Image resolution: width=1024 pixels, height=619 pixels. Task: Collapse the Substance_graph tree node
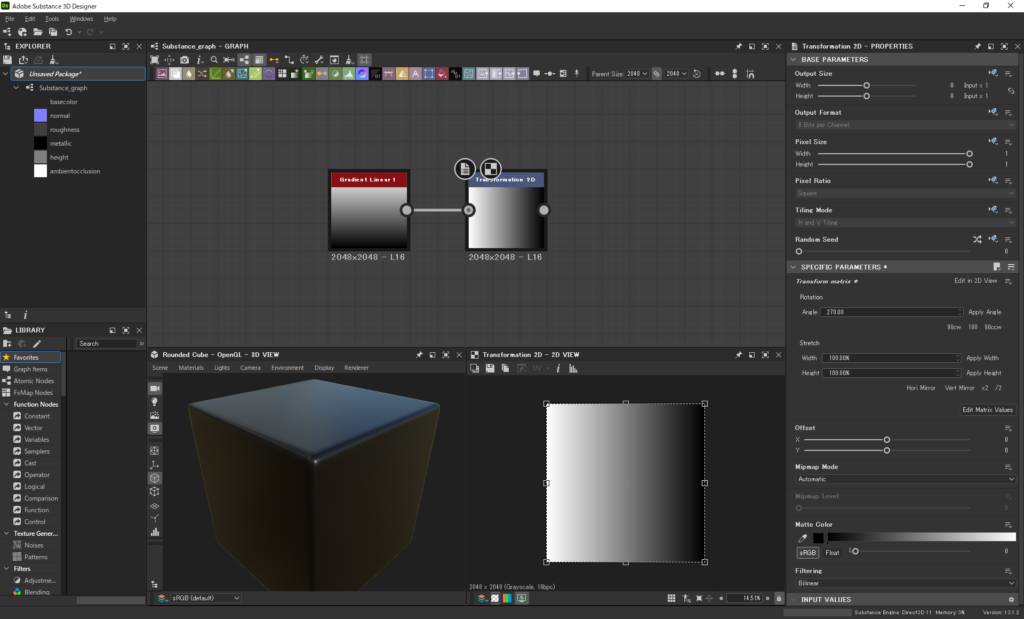[16, 87]
